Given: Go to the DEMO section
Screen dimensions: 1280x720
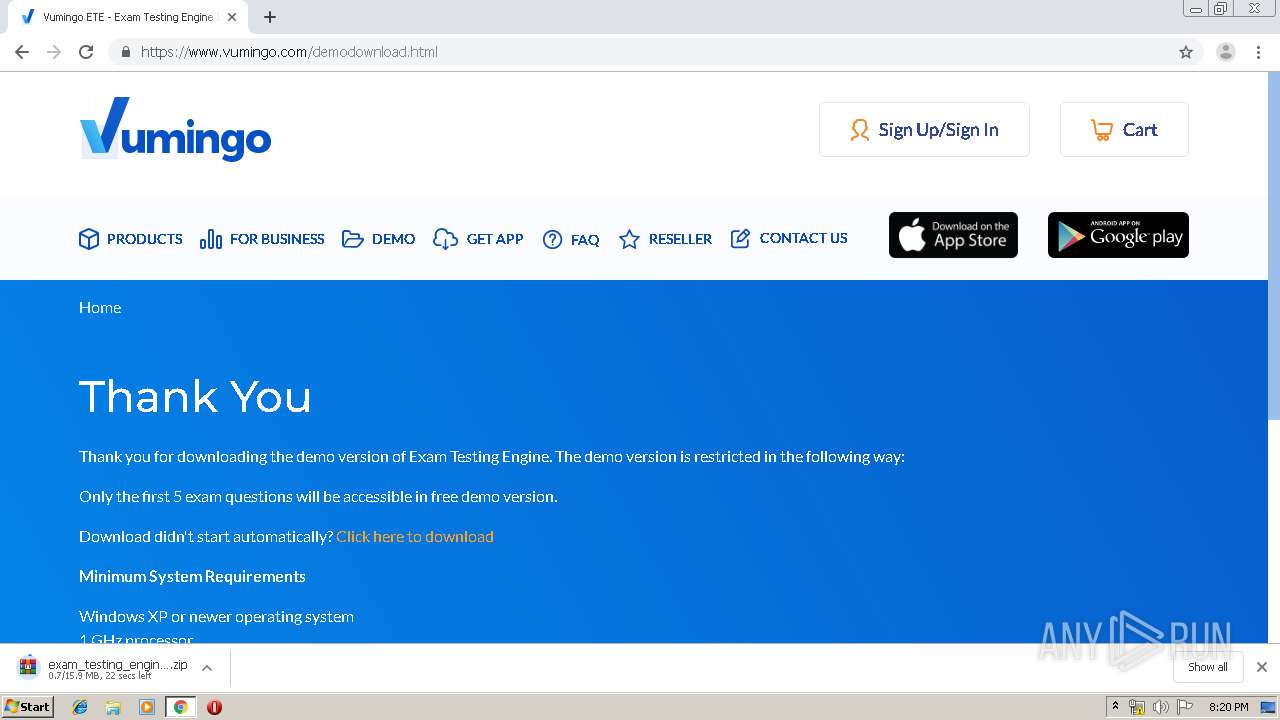Looking at the screenshot, I should (x=379, y=239).
